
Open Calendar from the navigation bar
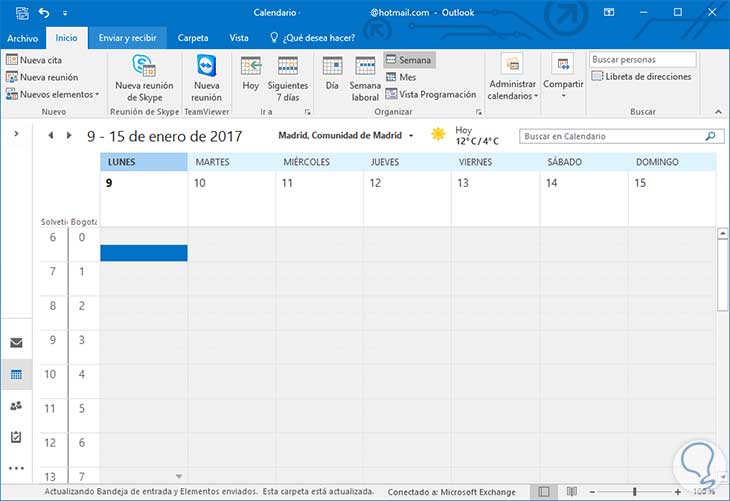pyautogui.click(x=16, y=374)
